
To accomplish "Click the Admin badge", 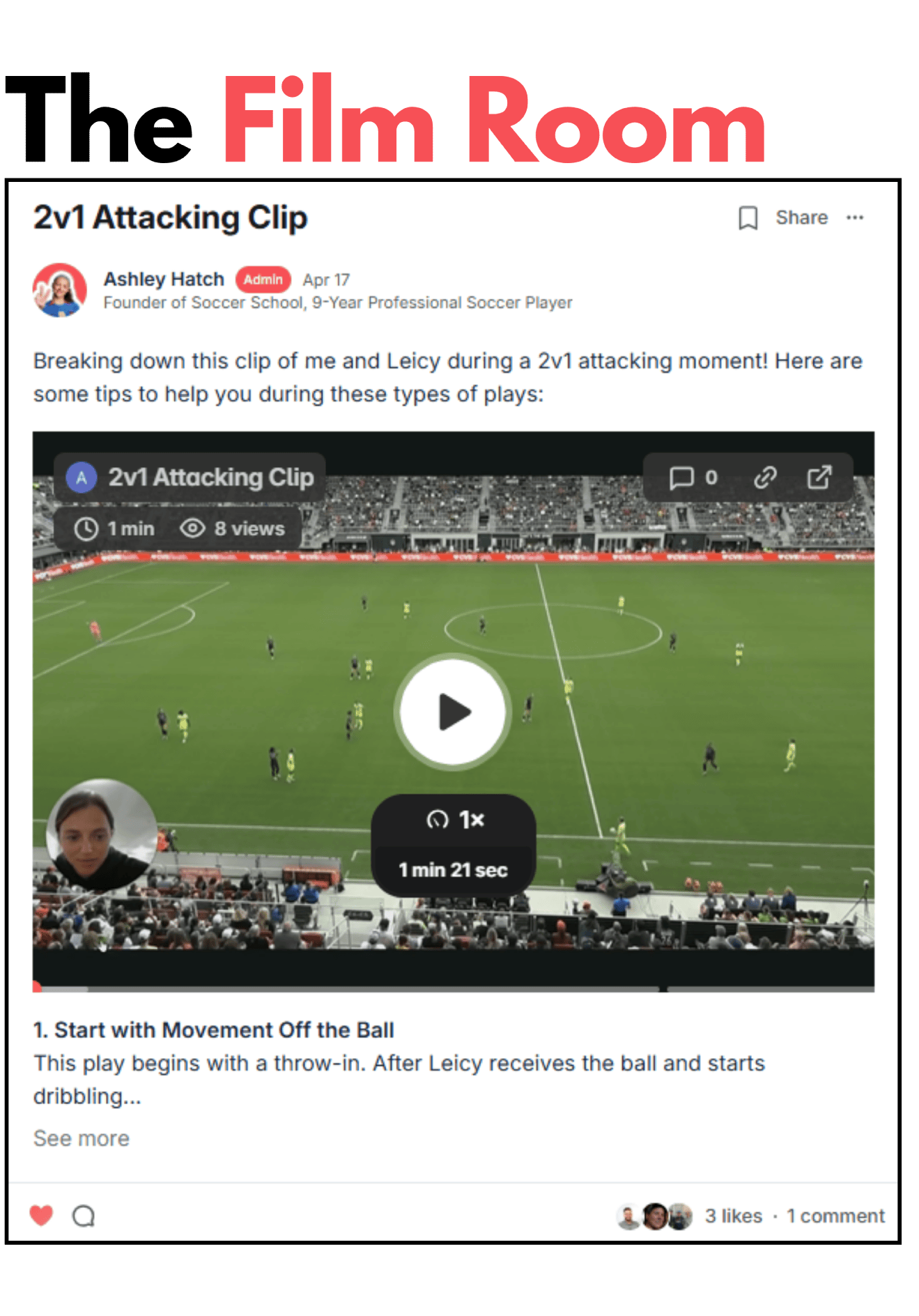I will pos(263,280).
